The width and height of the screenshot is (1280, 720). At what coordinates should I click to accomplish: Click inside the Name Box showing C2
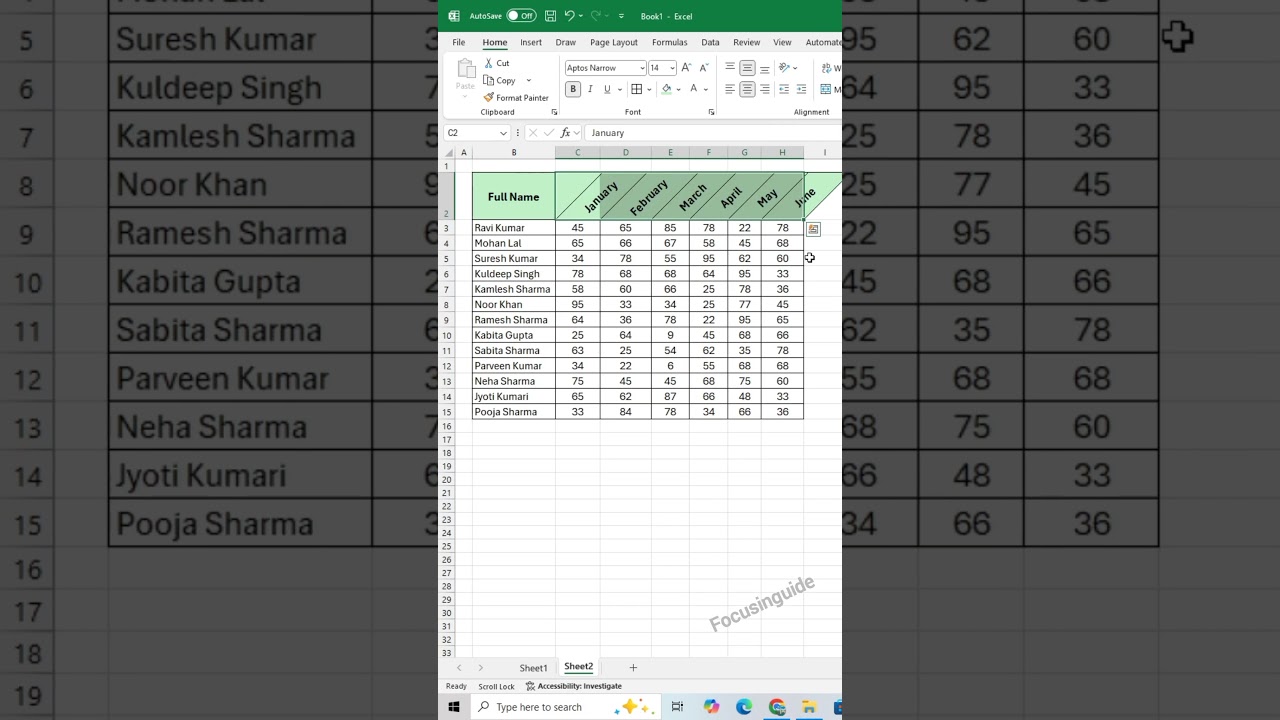click(x=471, y=133)
